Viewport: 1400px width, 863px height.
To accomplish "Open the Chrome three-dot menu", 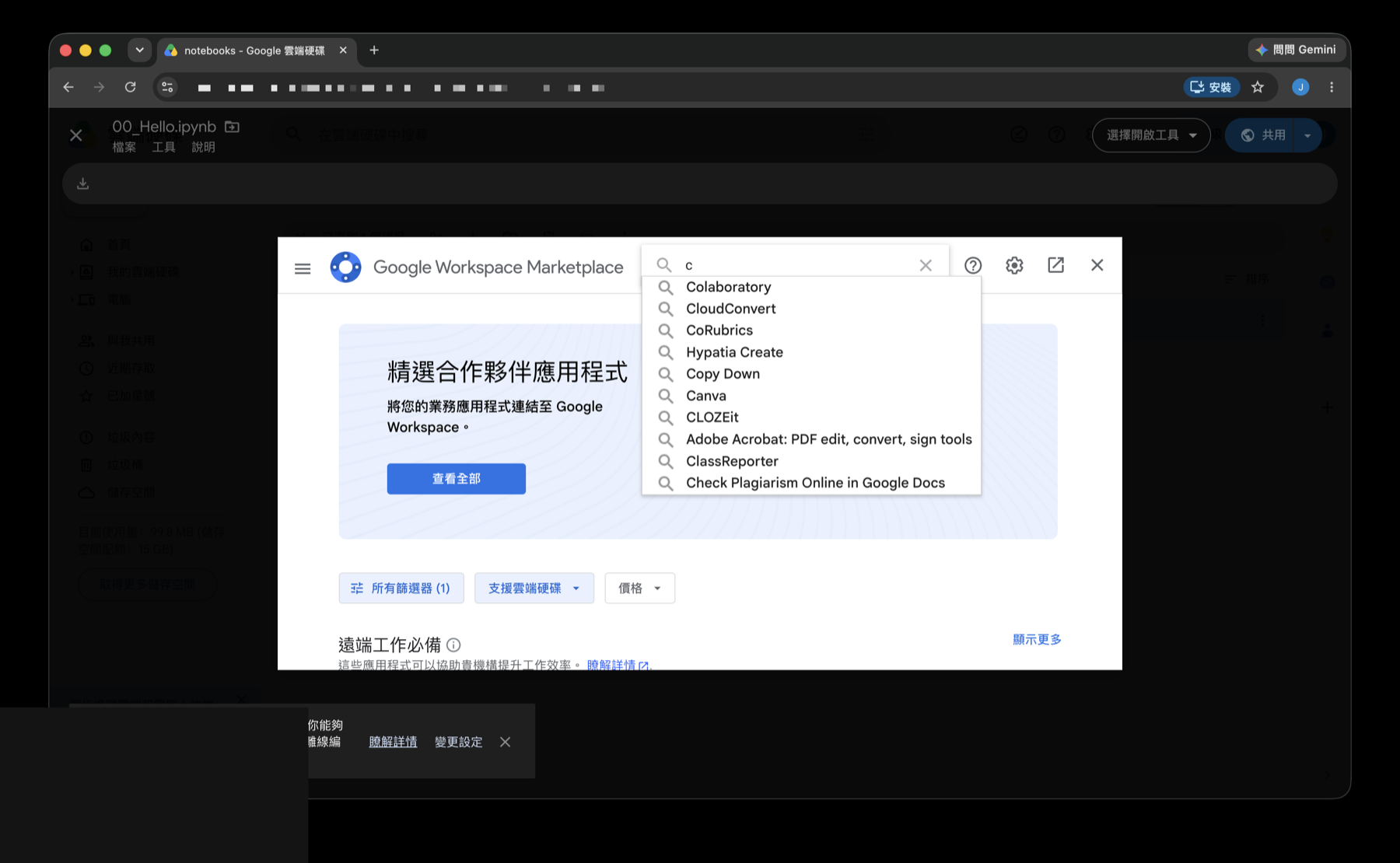I will (1332, 87).
